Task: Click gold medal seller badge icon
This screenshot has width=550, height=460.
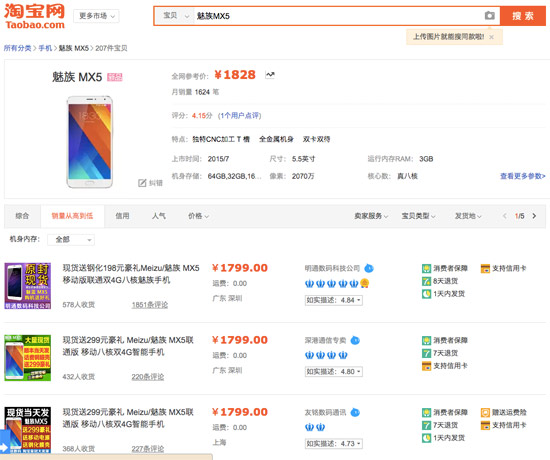Action: pos(364,283)
